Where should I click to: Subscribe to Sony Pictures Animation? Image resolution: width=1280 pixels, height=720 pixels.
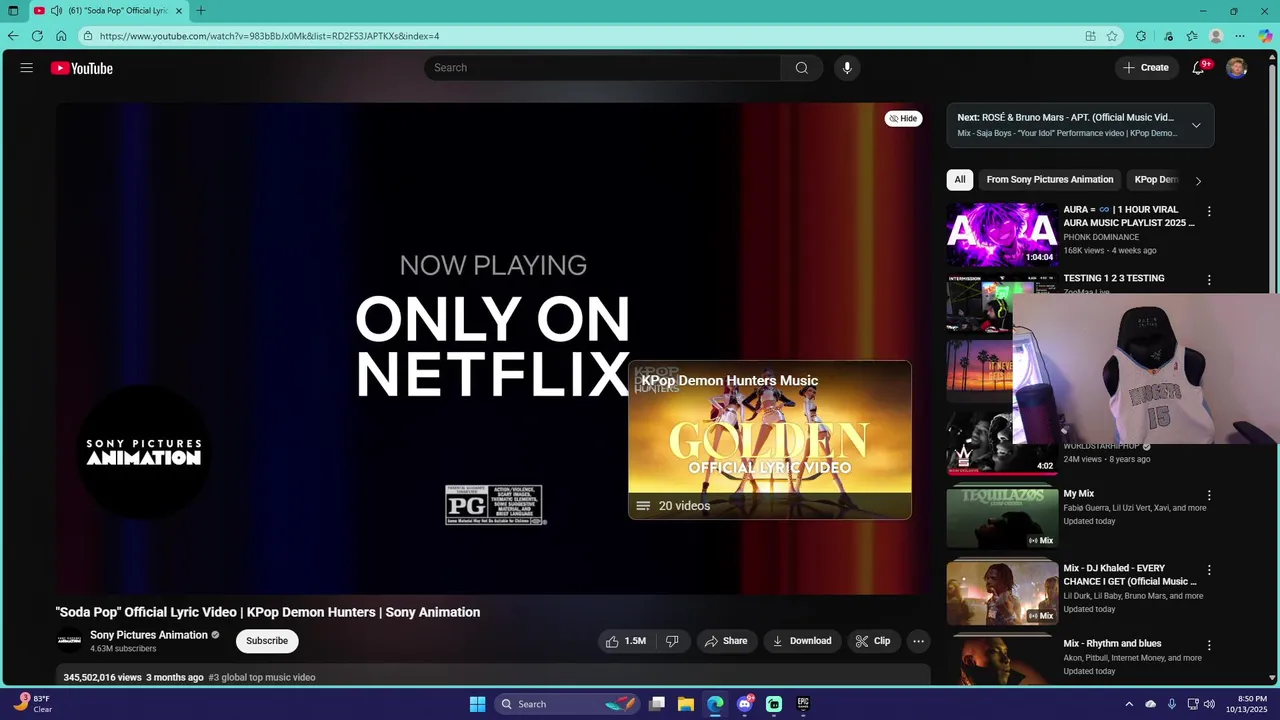[267, 641]
